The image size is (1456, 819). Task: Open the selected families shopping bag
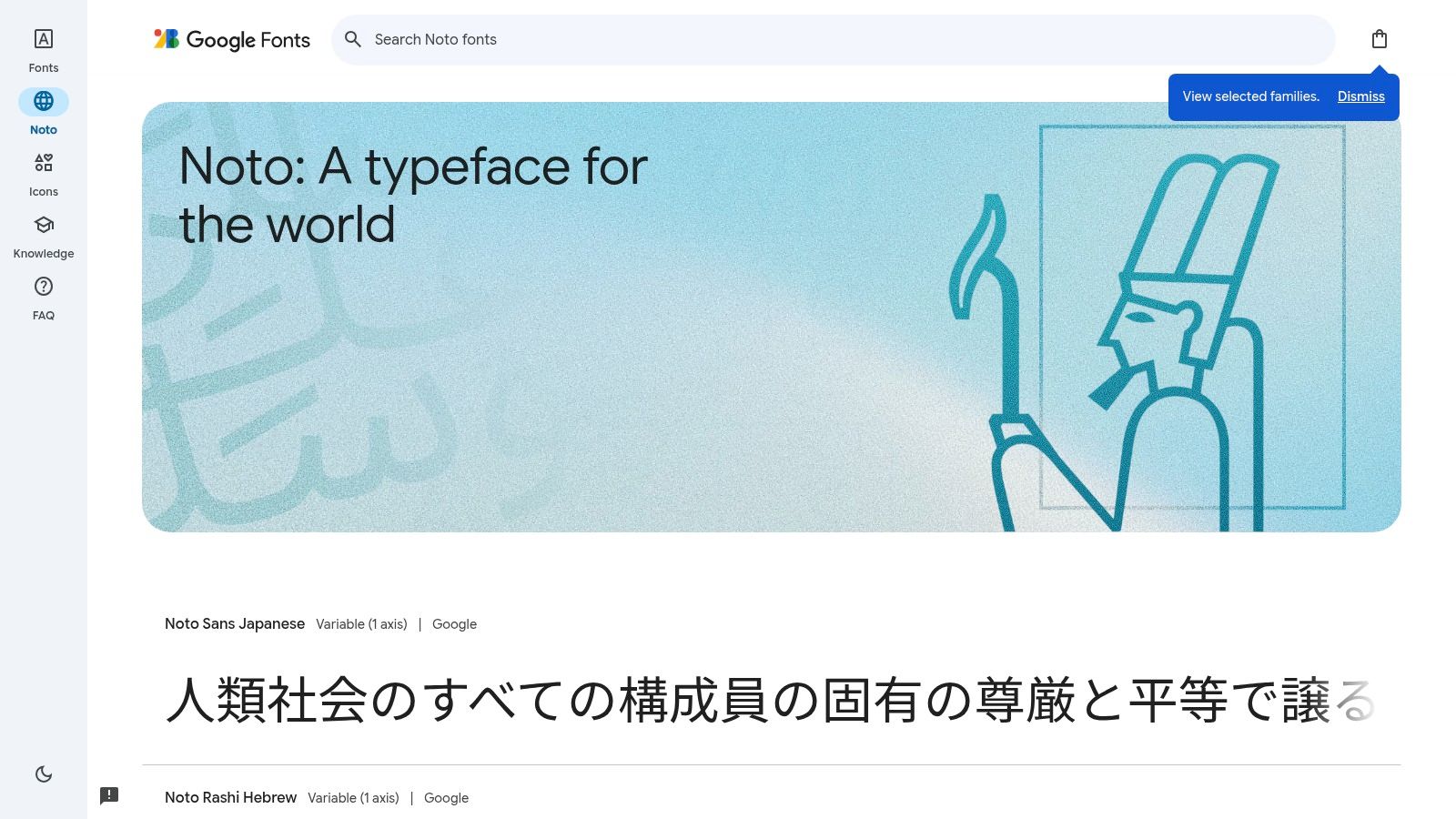(x=1380, y=39)
